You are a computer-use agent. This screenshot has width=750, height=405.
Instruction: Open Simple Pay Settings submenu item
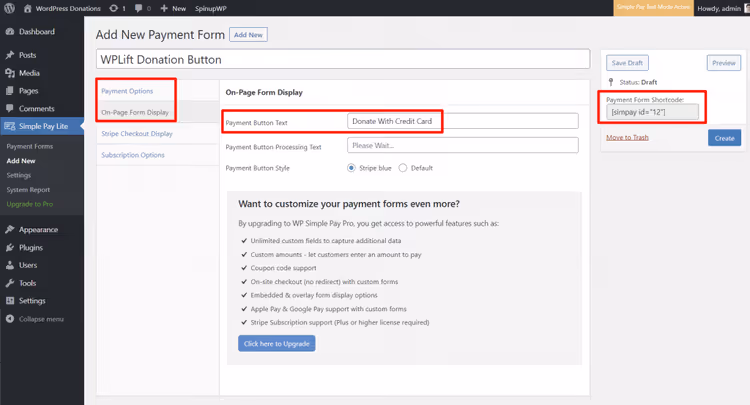click(19, 175)
